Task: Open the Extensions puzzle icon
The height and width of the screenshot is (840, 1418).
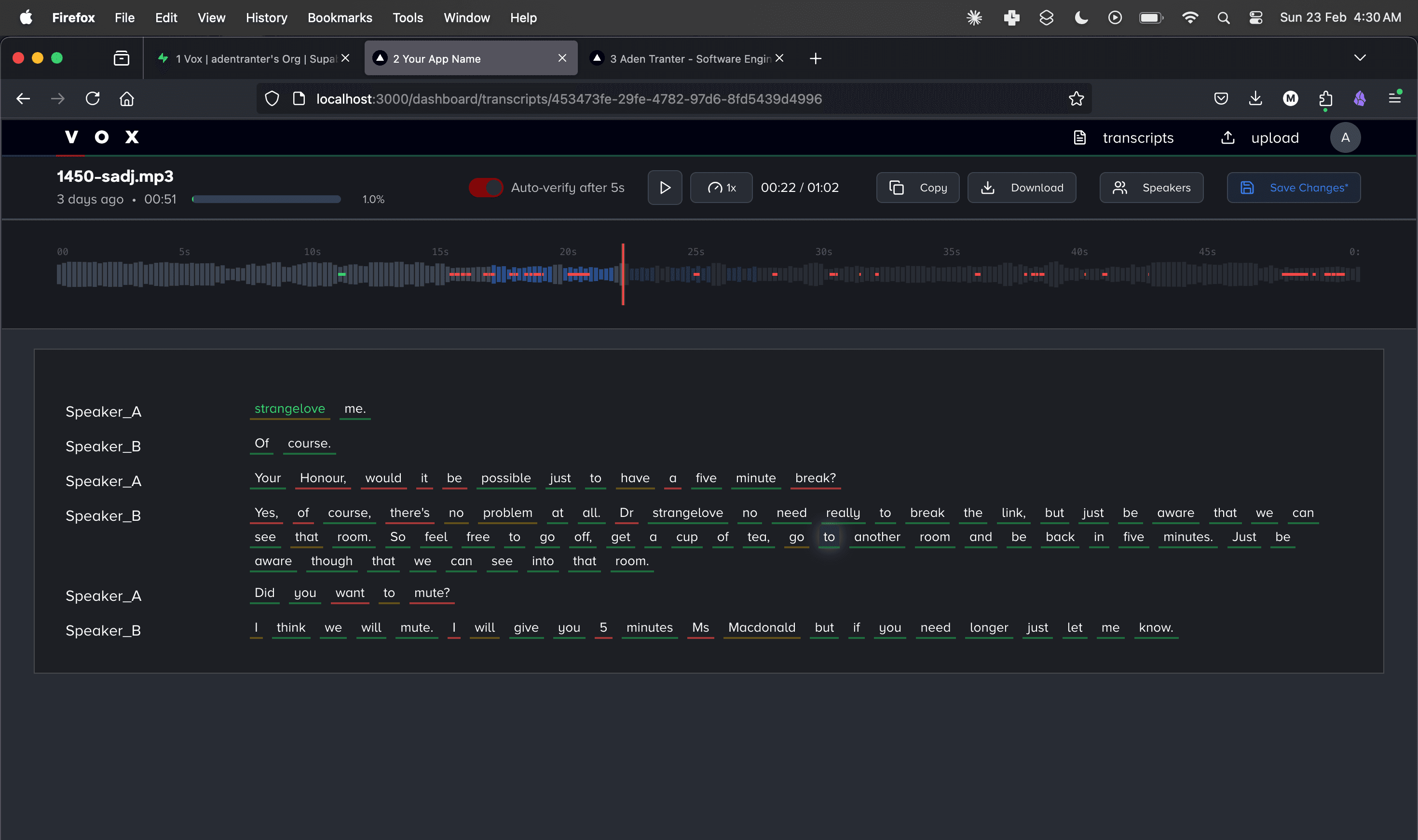Action: (x=1325, y=99)
